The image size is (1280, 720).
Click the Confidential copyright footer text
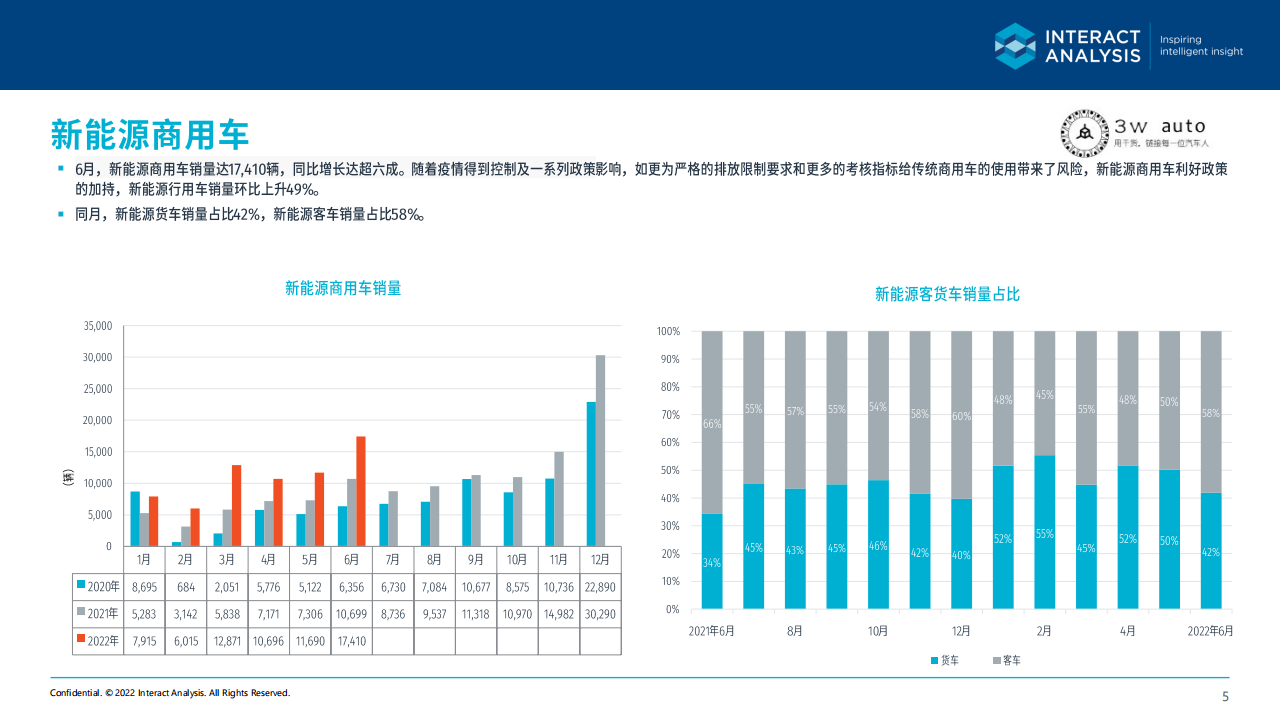pos(170,693)
